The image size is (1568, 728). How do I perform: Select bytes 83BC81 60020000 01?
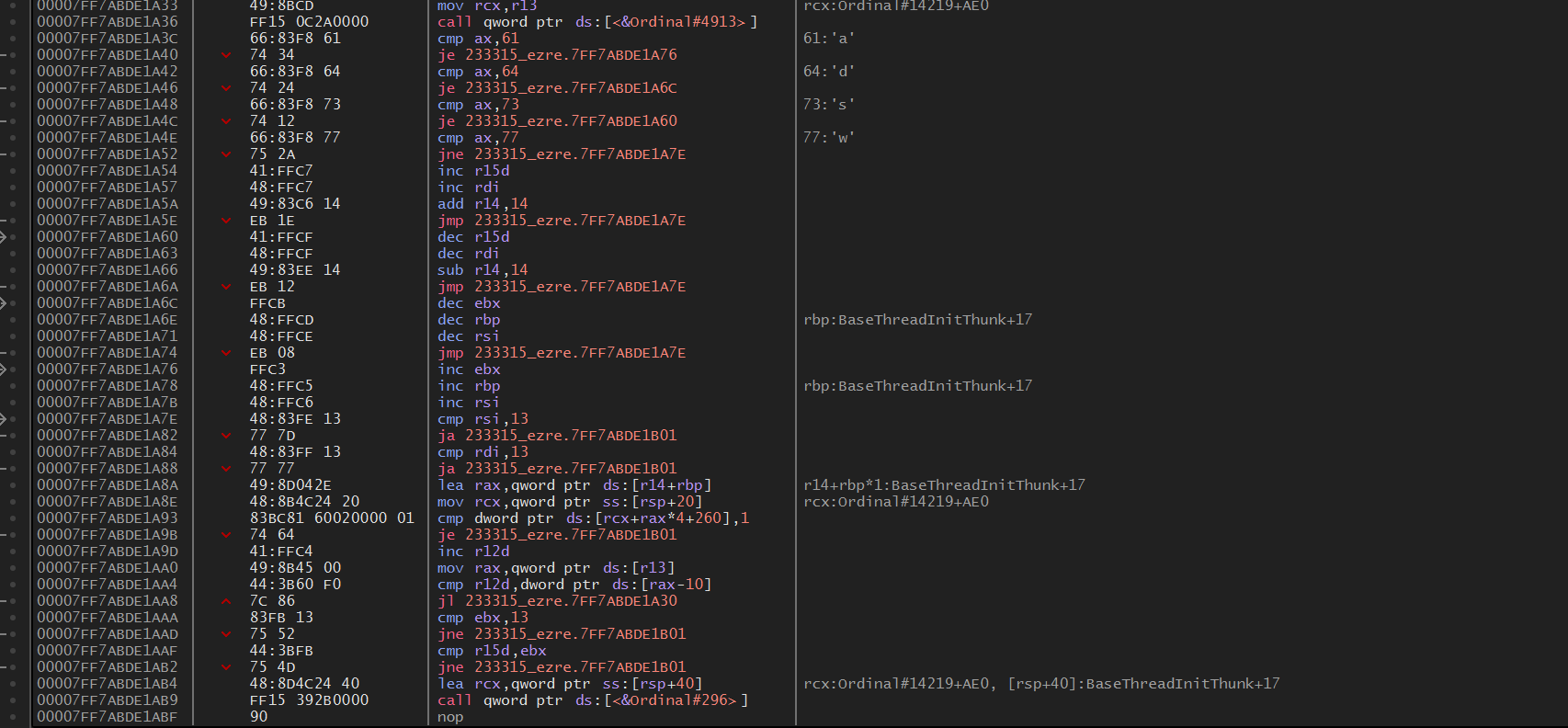332,518
